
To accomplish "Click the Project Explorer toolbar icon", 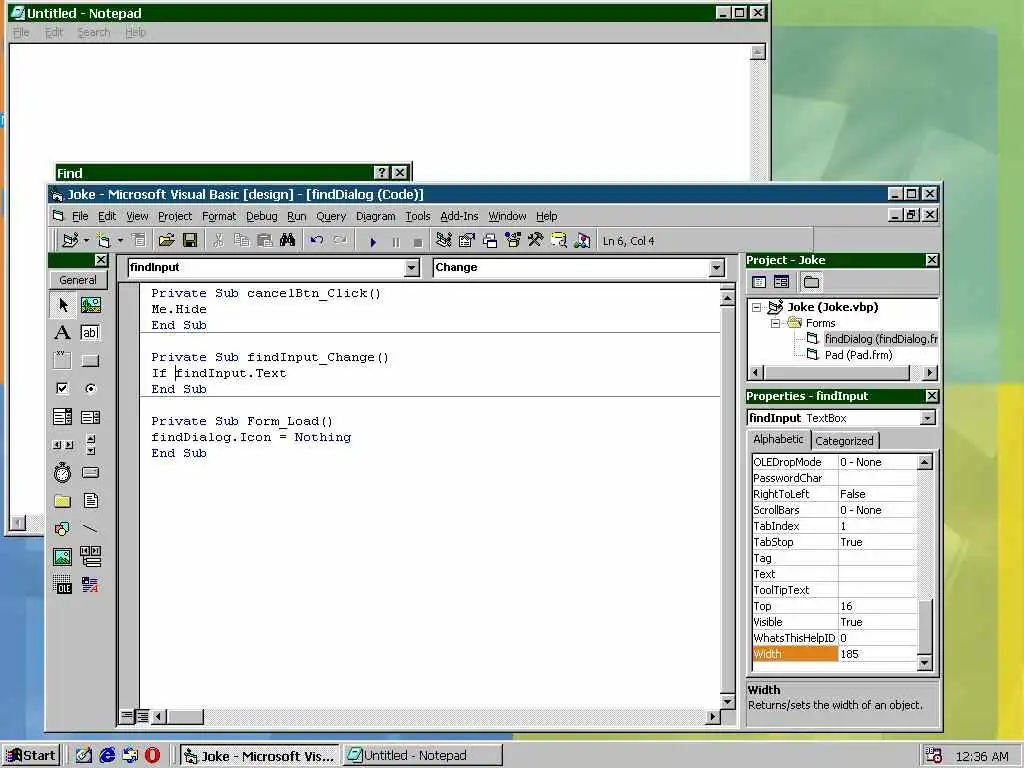I will click(x=444, y=240).
